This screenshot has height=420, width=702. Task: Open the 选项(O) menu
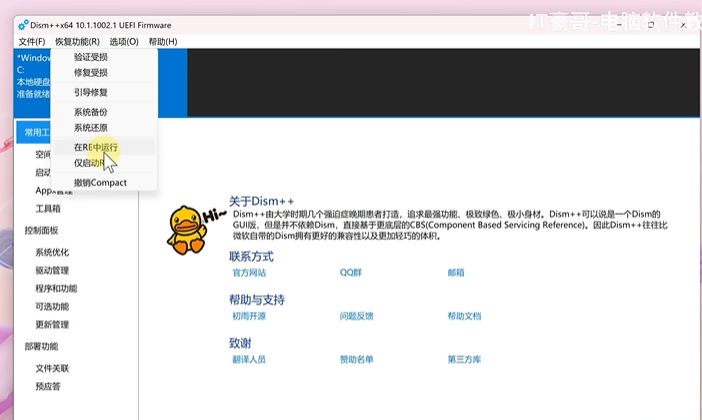tap(124, 42)
